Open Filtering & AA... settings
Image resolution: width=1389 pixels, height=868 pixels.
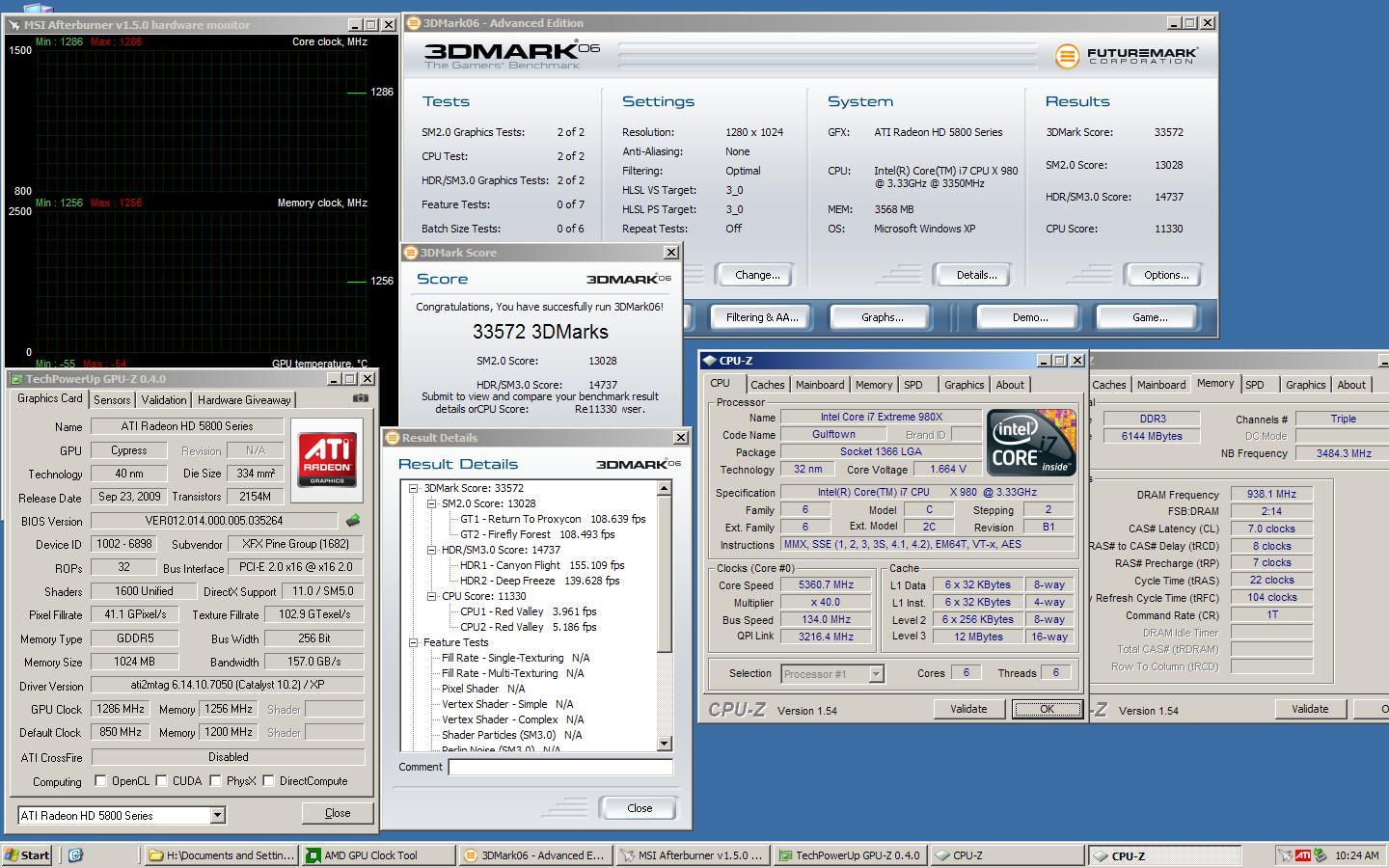(762, 317)
